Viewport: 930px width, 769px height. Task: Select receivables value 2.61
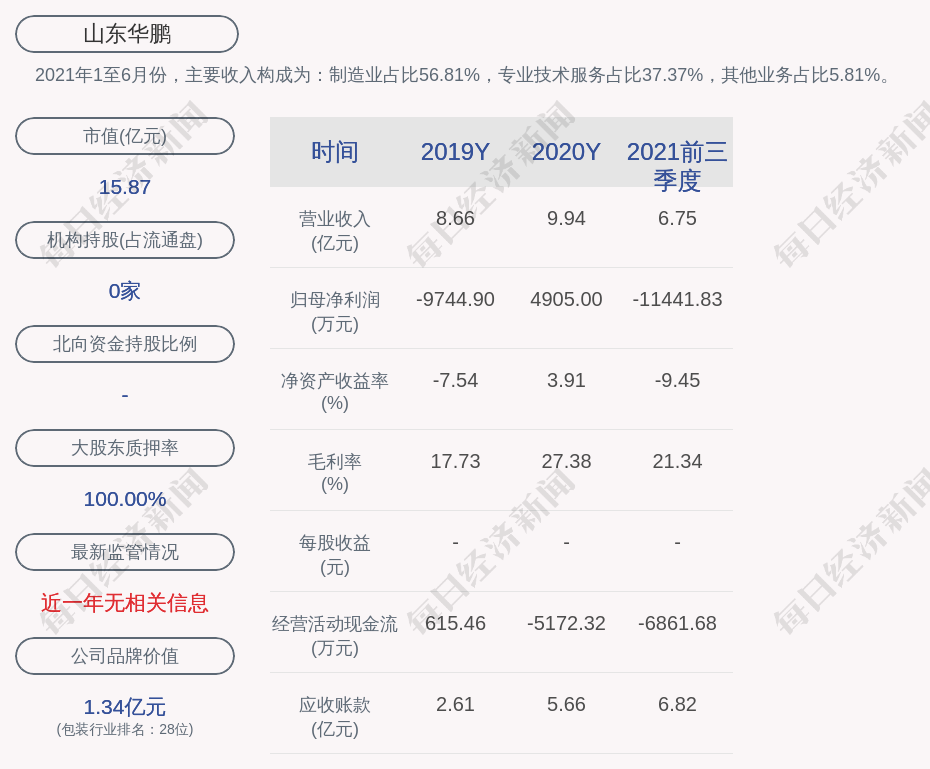click(x=455, y=704)
